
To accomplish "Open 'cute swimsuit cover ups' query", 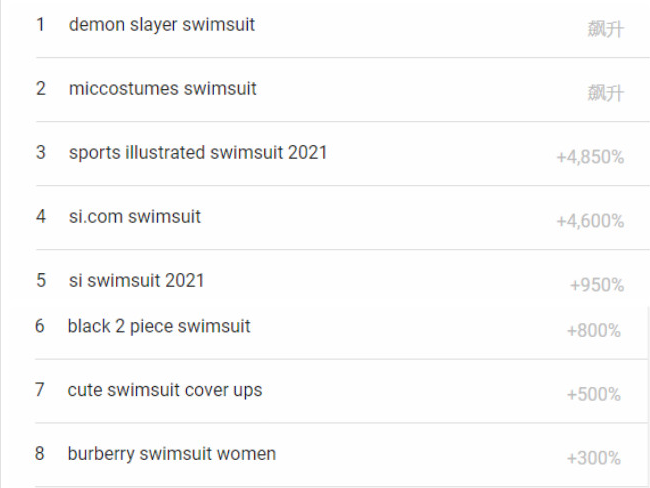I will [165, 390].
